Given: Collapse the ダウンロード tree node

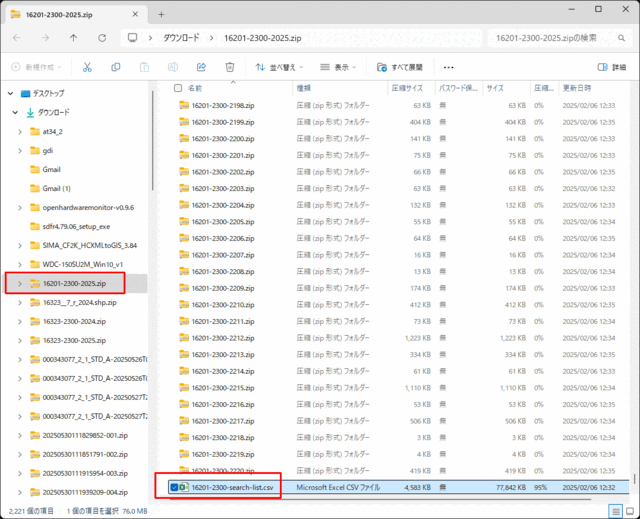Looking at the screenshot, I should coord(15,112).
